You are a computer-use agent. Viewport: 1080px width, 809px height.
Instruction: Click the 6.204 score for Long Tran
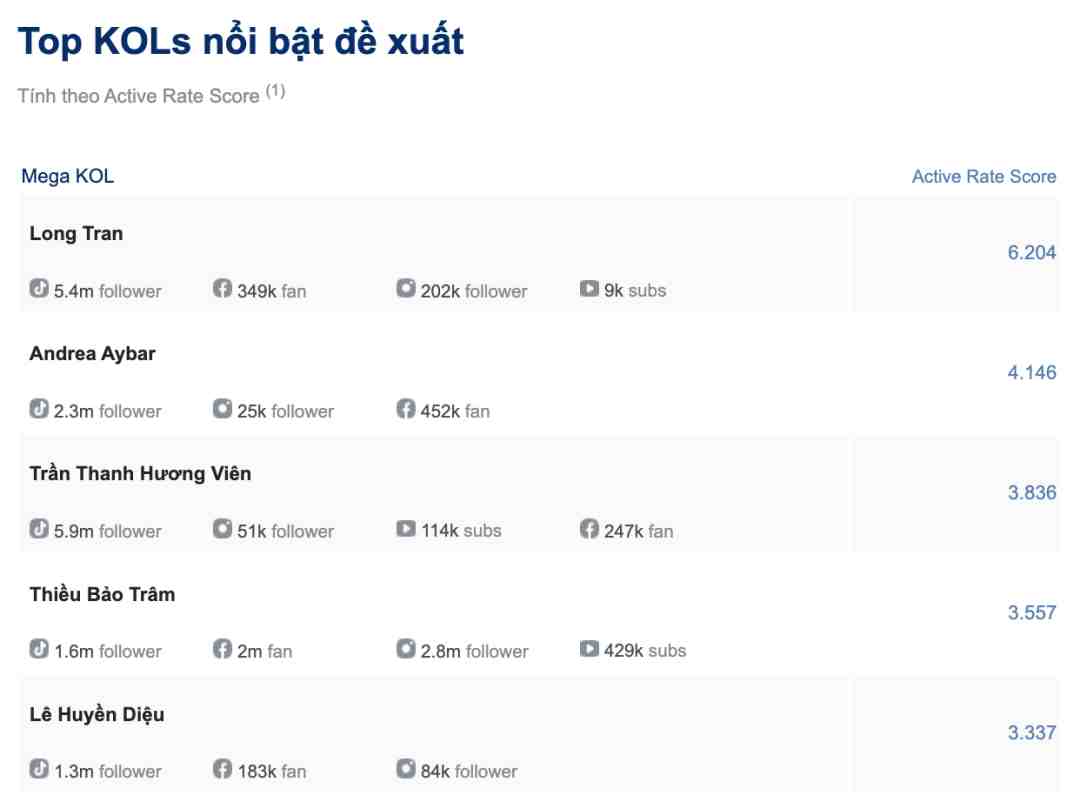(x=1032, y=253)
